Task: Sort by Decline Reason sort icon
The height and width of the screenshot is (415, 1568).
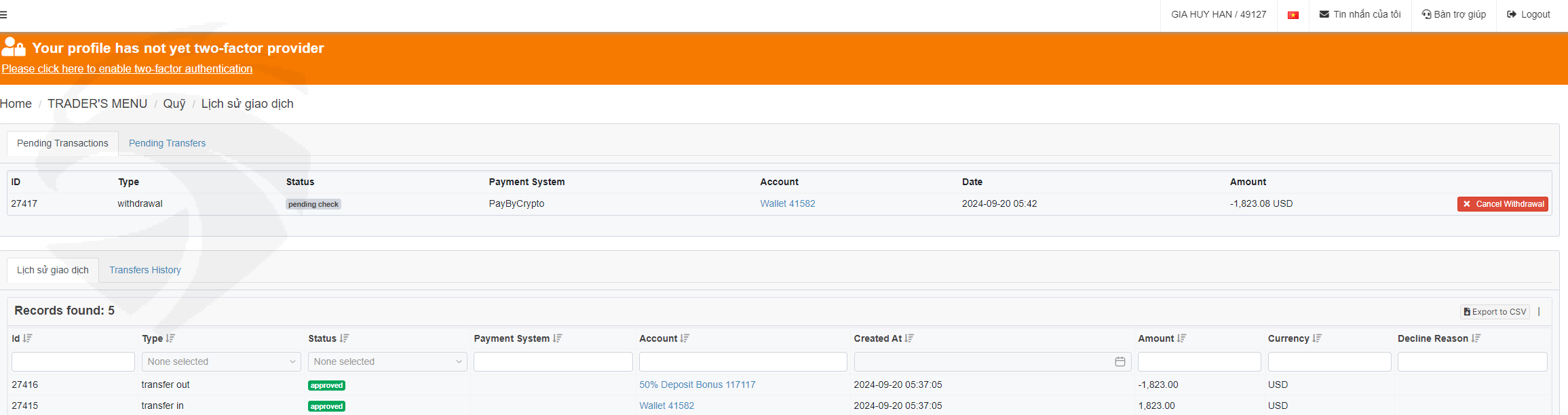Action: click(1476, 338)
